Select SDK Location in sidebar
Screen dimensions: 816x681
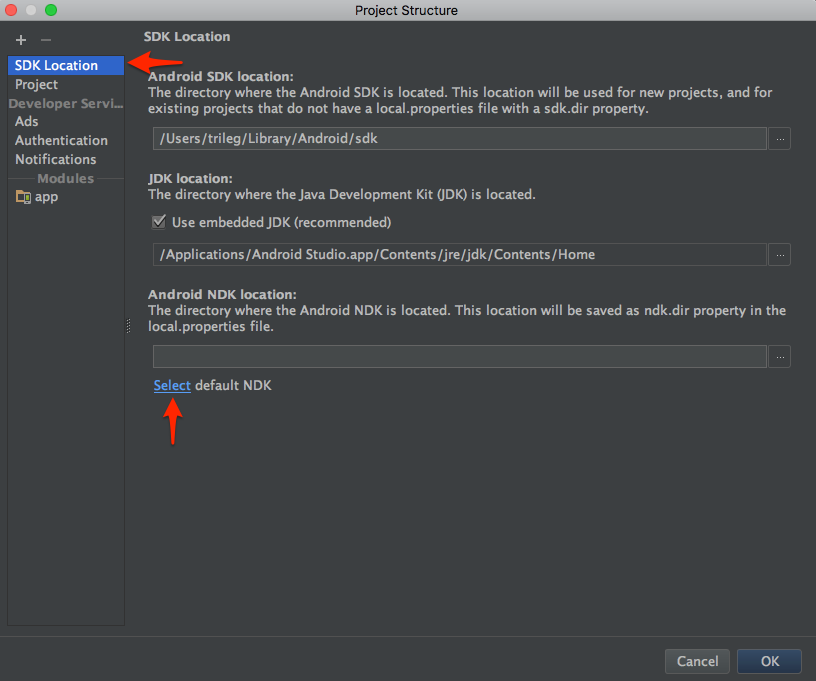tap(66, 66)
